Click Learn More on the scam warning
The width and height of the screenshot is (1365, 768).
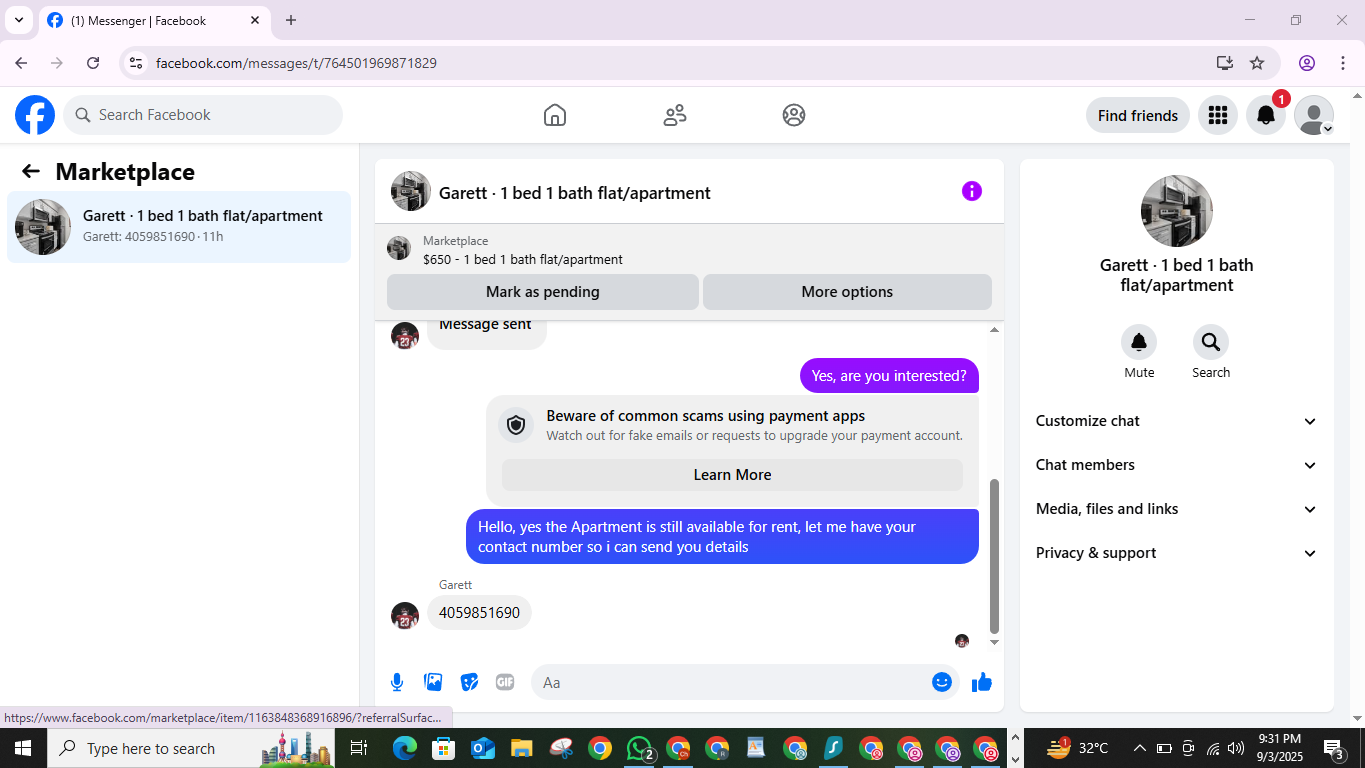(732, 475)
